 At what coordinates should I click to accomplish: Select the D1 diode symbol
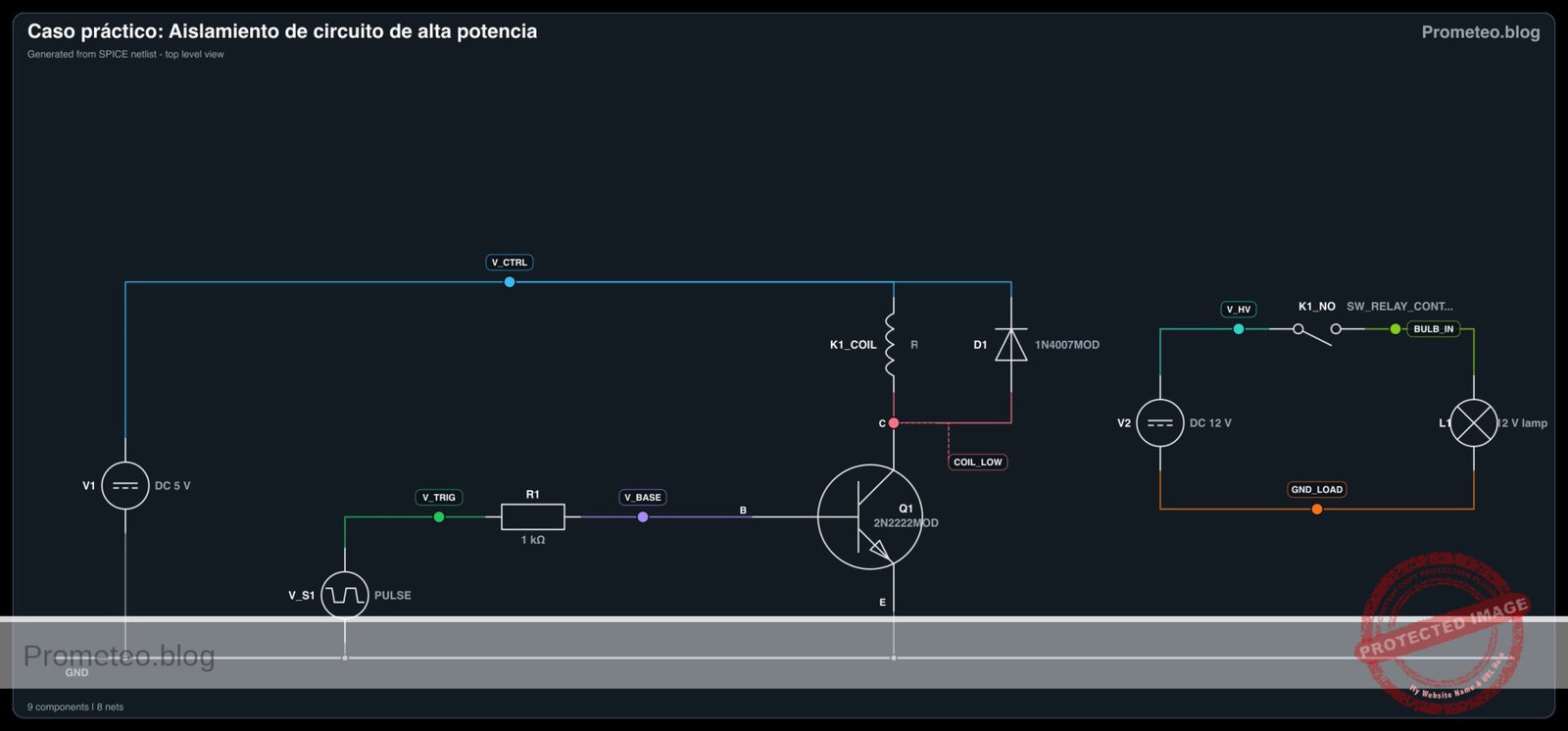point(1011,344)
